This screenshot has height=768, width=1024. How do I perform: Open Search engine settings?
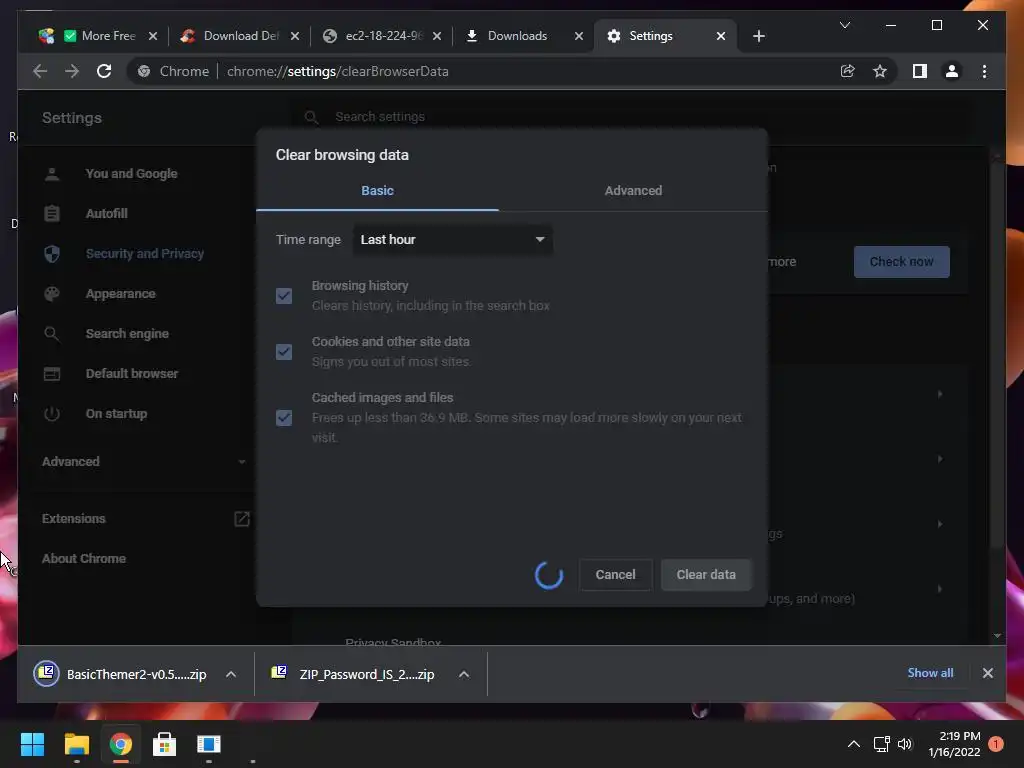pos(127,334)
